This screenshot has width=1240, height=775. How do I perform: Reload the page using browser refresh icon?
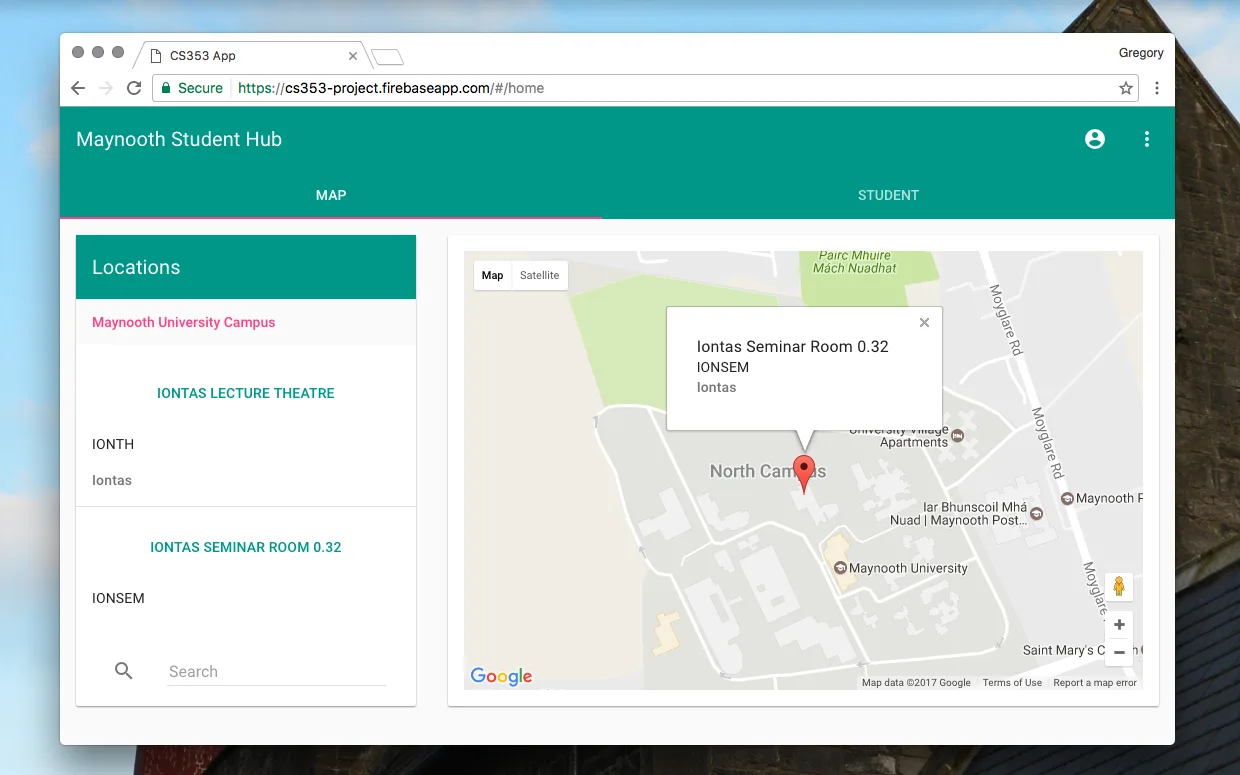(x=134, y=88)
